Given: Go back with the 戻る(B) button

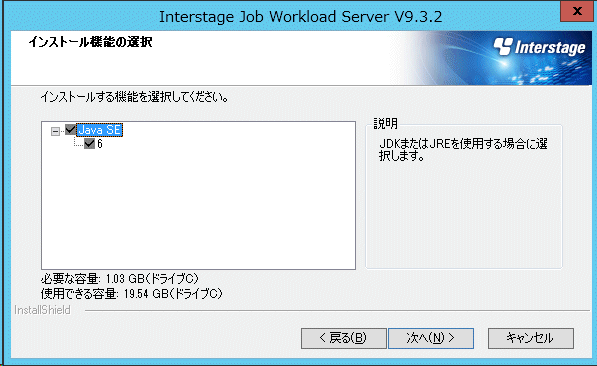Looking at the screenshot, I should 343,338.
